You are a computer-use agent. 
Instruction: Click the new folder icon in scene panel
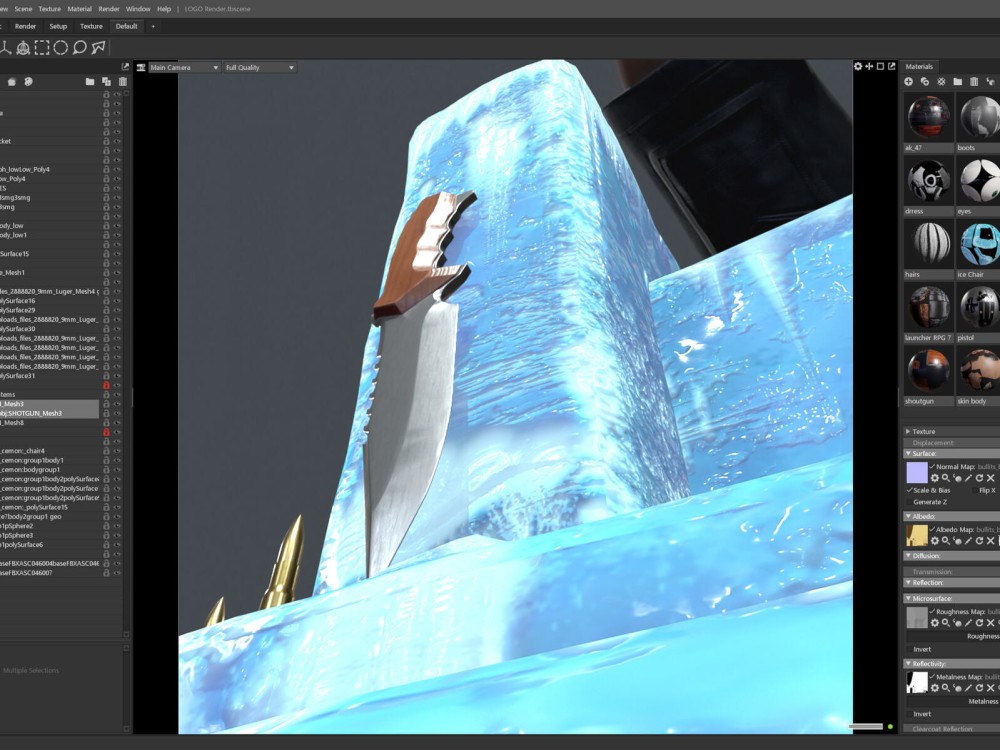point(90,82)
